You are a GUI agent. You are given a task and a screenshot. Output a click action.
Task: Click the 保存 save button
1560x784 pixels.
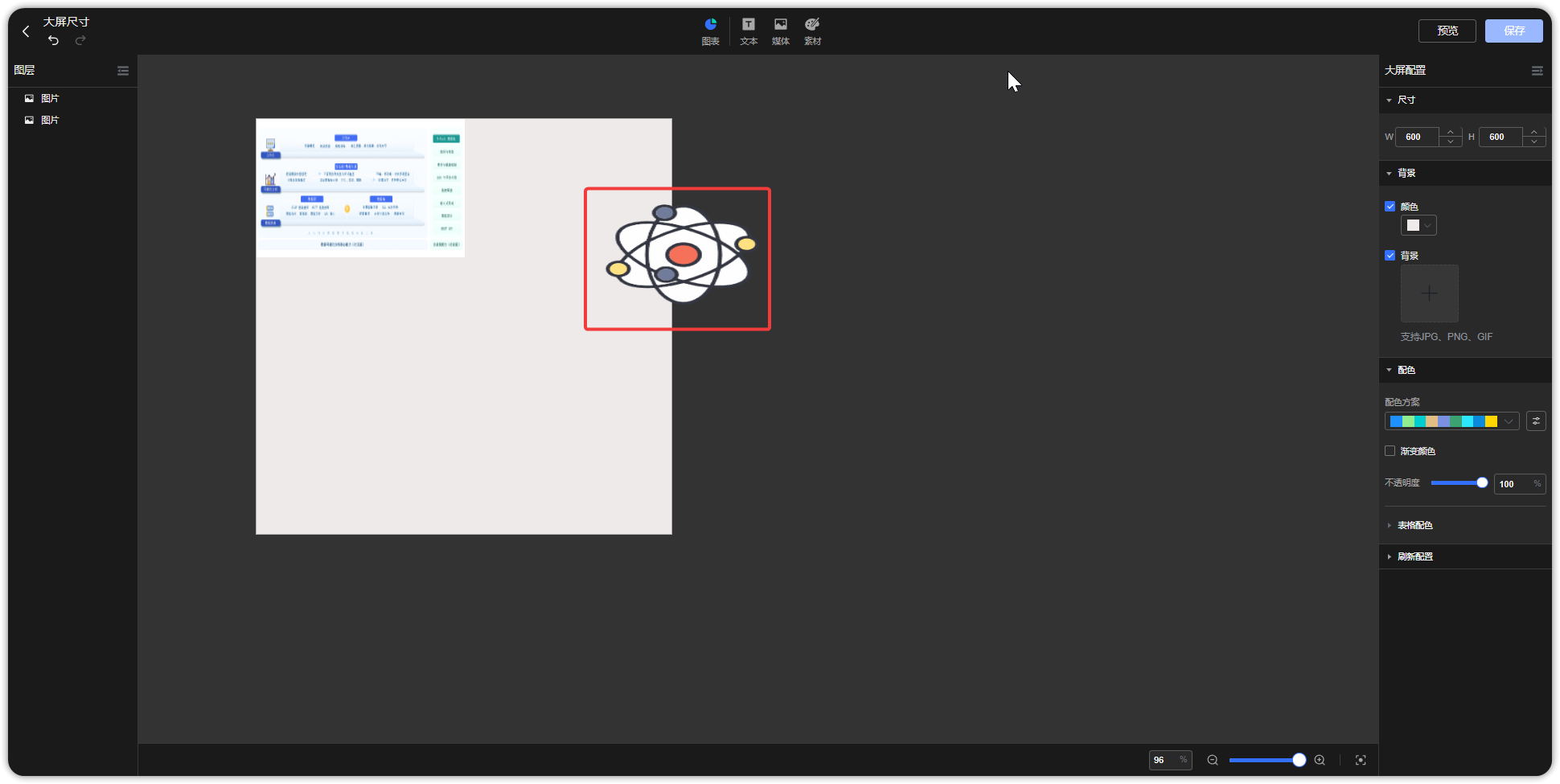(1514, 31)
